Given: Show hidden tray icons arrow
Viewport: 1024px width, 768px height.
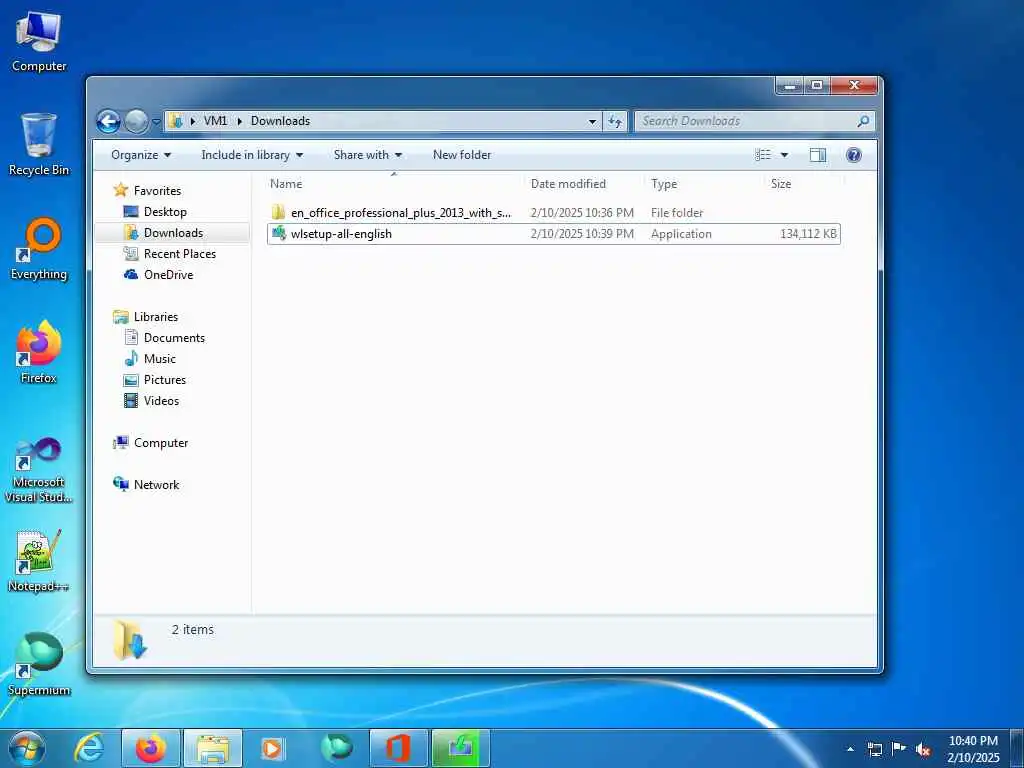Looking at the screenshot, I should click(x=850, y=749).
